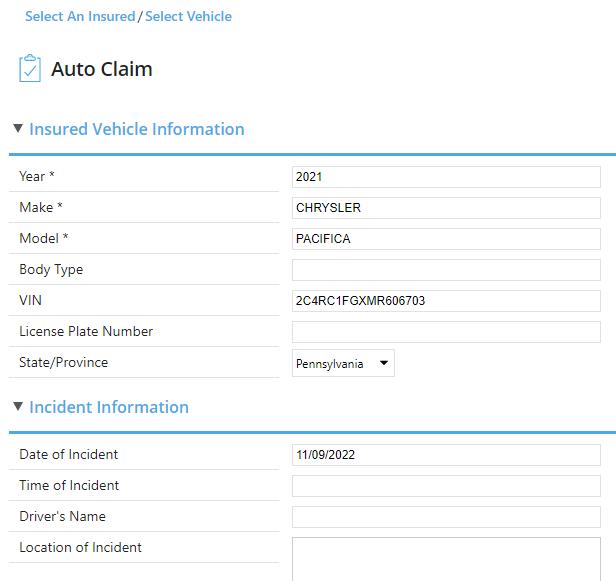Collapse the Insured Vehicle Information section
The width and height of the screenshot is (616, 581).
pos(18,129)
